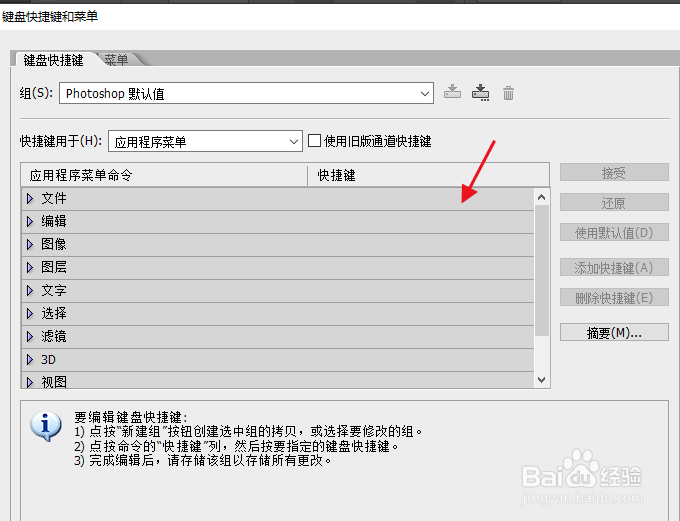Open the 快捷键用于 应用程序菜单 dropdown
This screenshot has height=521, width=680.
pos(205,141)
